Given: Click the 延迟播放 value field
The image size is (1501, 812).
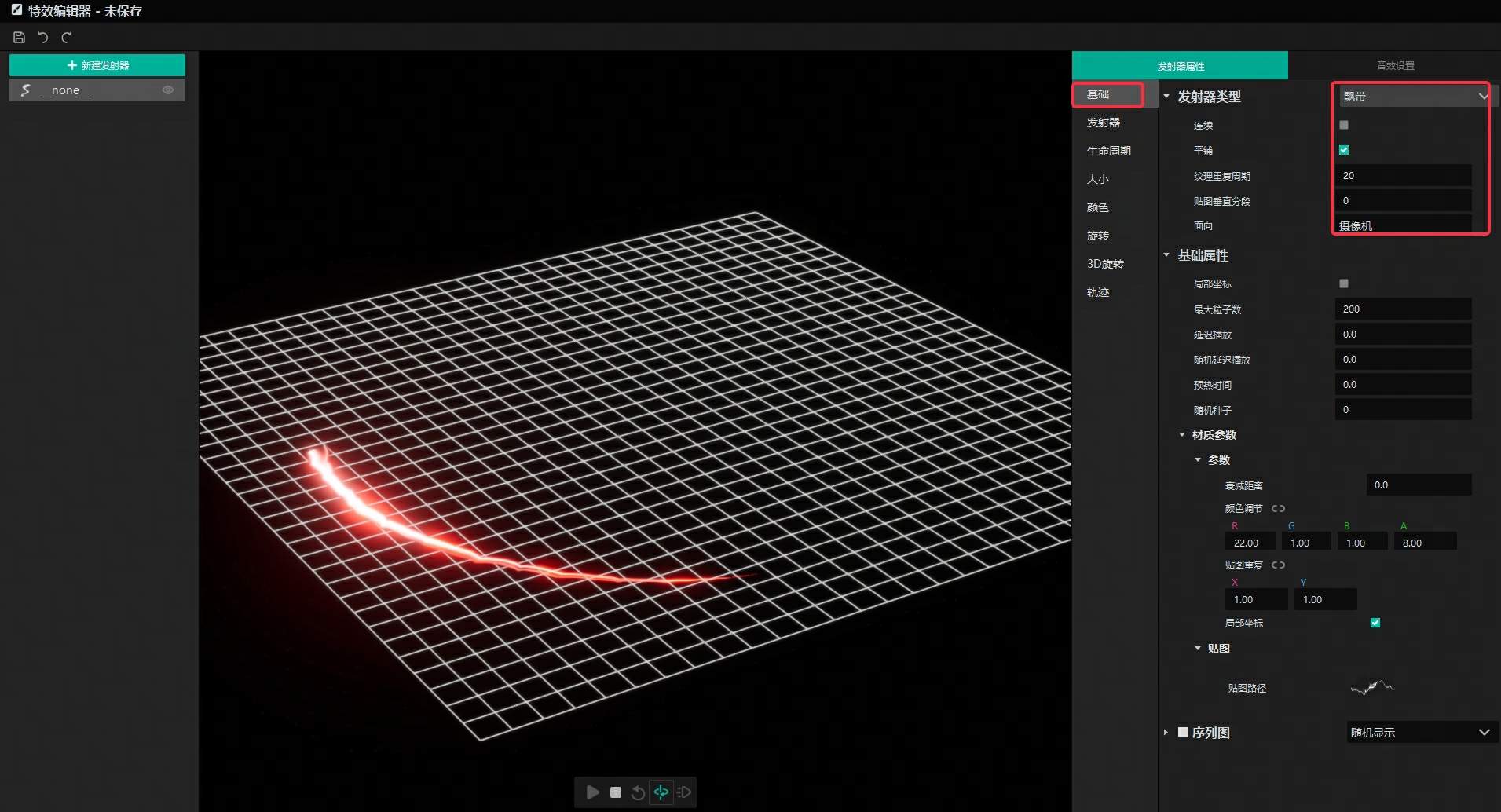Looking at the screenshot, I should tap(1403, 335).
